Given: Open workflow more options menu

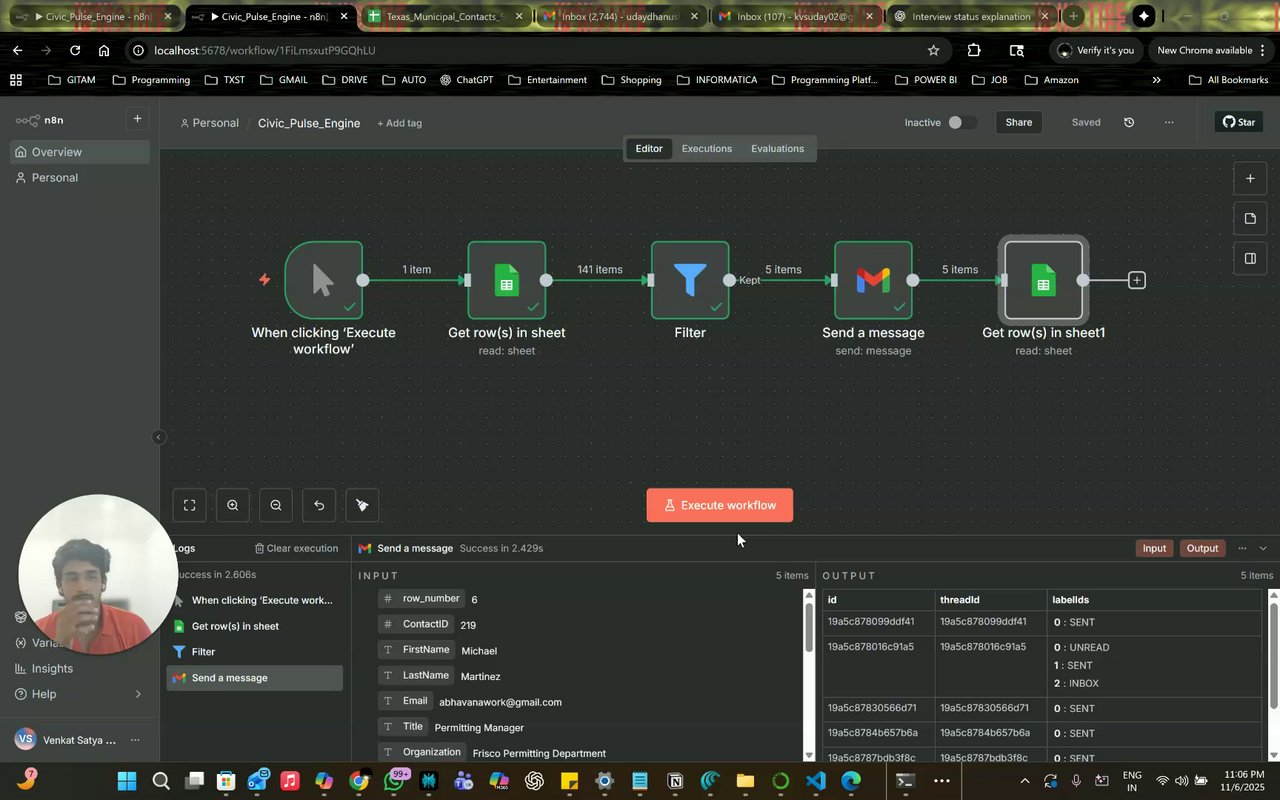Looking at the screenshot, I should [x=1169, y=122].
